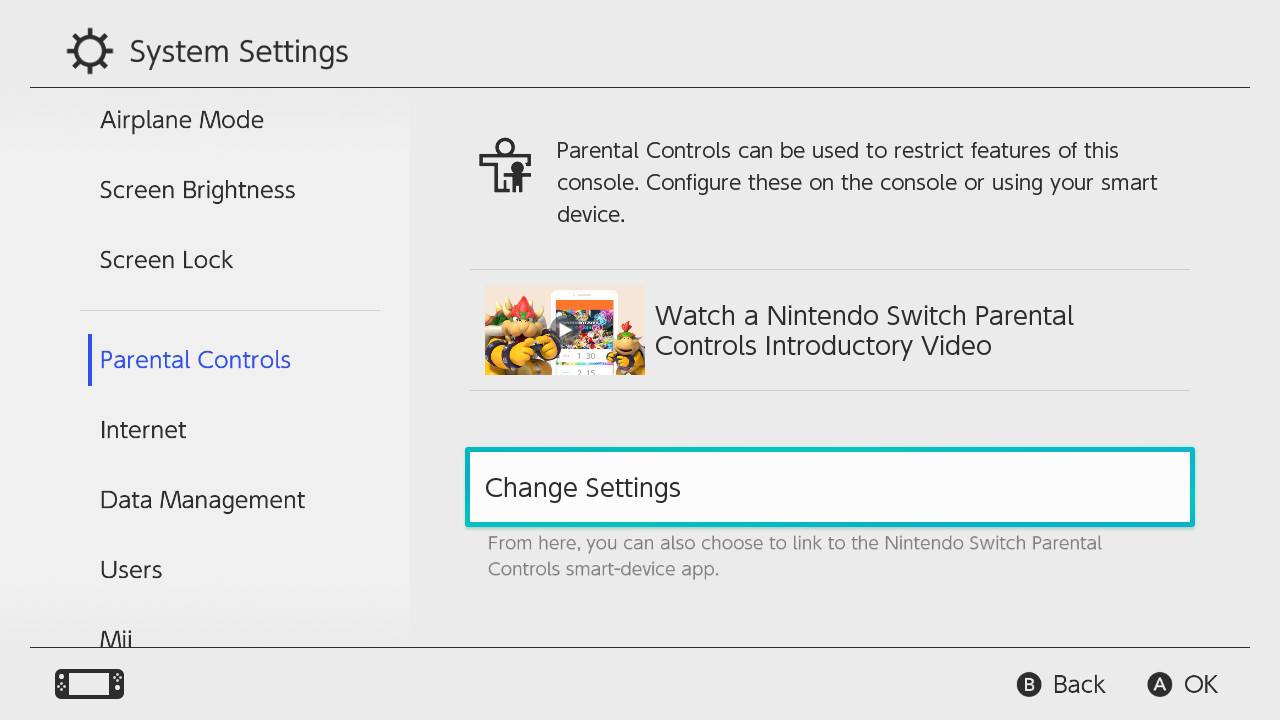Click the handheld console controller icon

tap(89, 684)
